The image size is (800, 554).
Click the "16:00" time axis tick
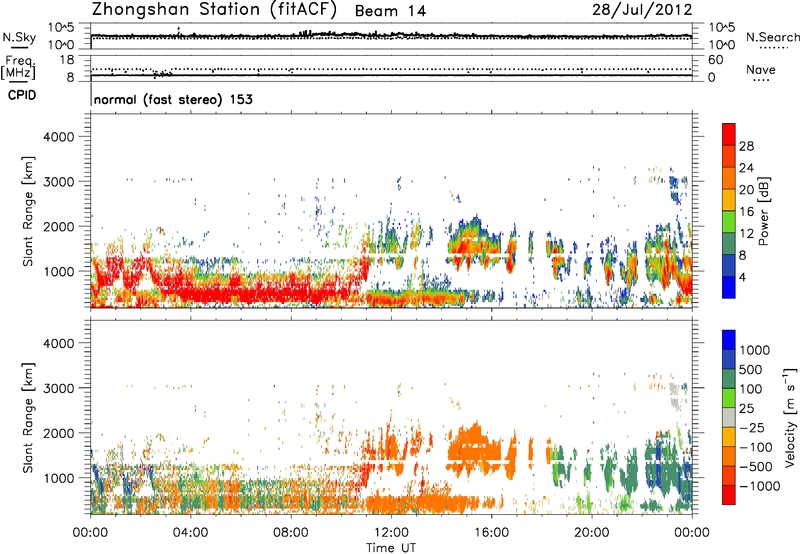[491, 533]
